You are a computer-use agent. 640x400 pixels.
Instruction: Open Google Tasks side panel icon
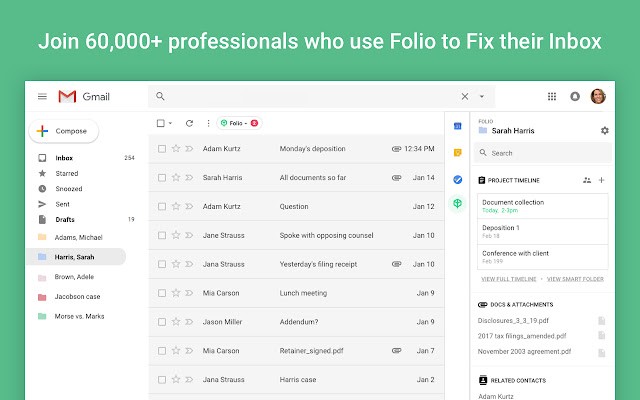(457, 179)
